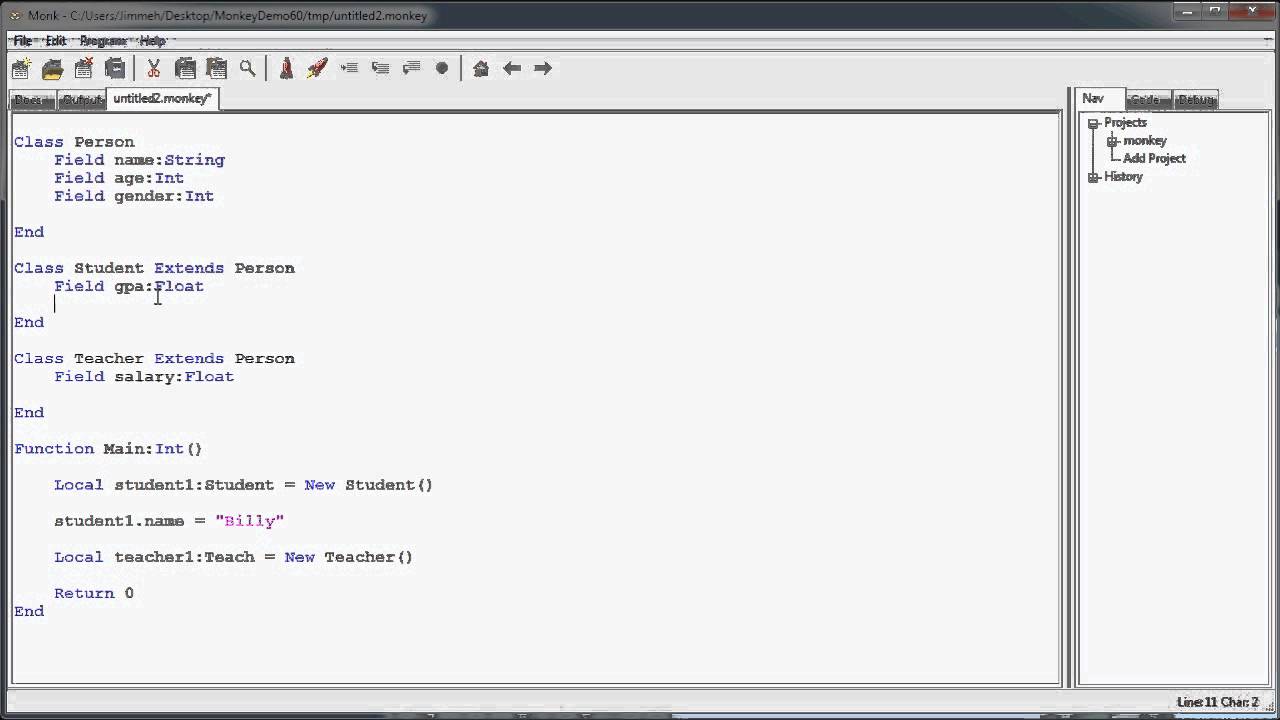Screen dimensions: 1280x720
Task: Select the monkey project entry
Action: (1145, 140)
